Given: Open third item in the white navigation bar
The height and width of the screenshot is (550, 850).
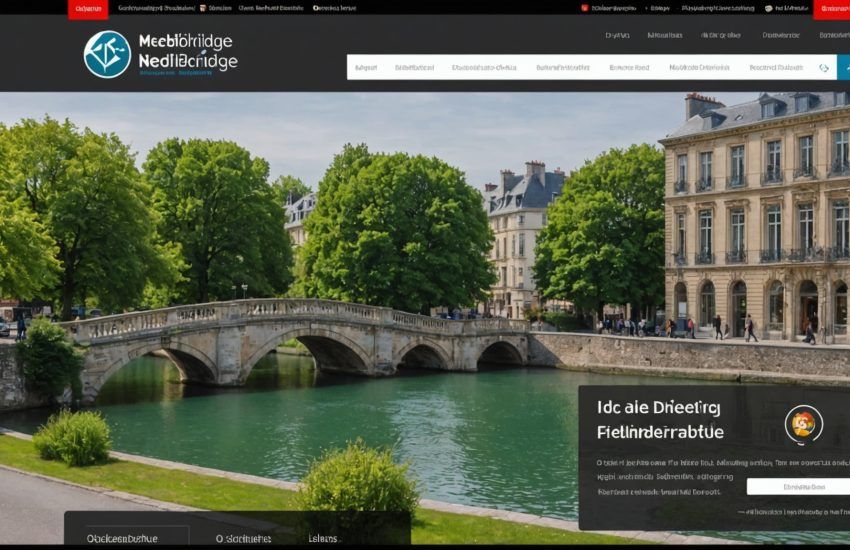Looking at the screenshot, I should [x=484, y=68].
